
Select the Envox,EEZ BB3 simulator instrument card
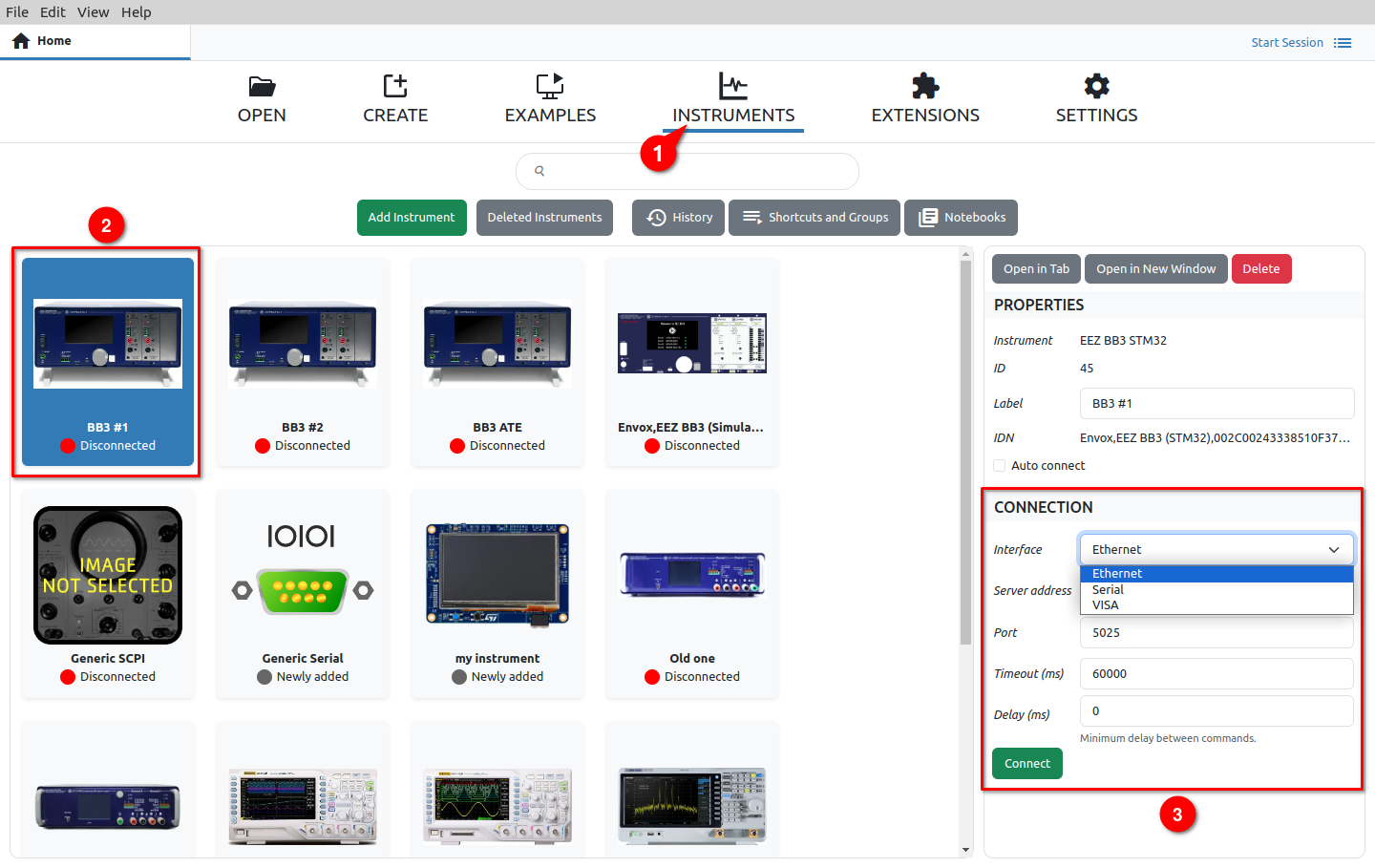[x=692, y=362]
